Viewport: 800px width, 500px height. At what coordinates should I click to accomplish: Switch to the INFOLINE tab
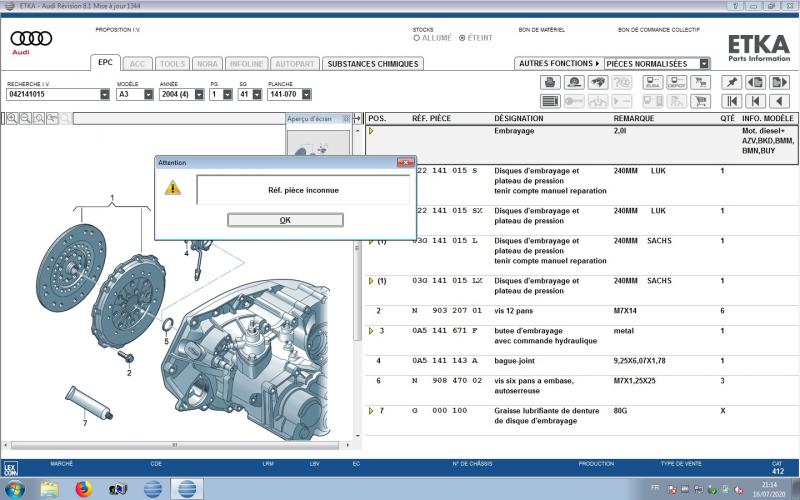tap(246, 64)
